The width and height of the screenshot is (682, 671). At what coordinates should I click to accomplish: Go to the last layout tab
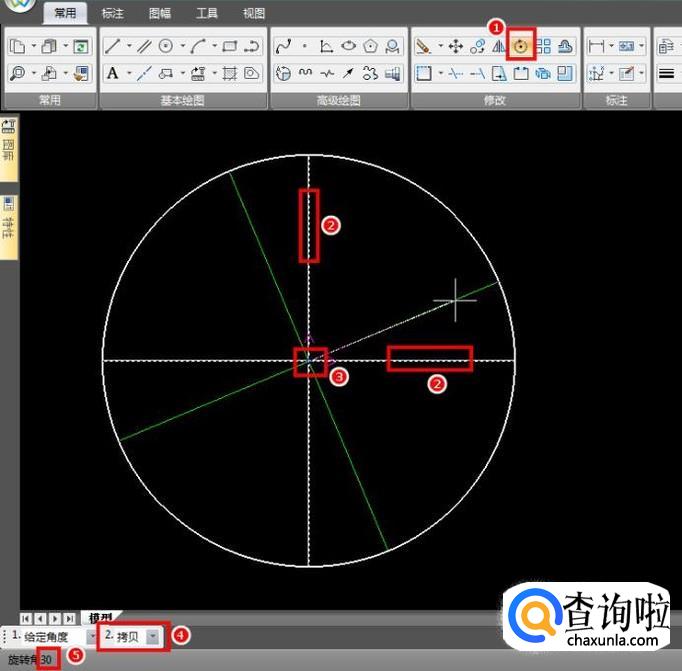coord(69,618)
